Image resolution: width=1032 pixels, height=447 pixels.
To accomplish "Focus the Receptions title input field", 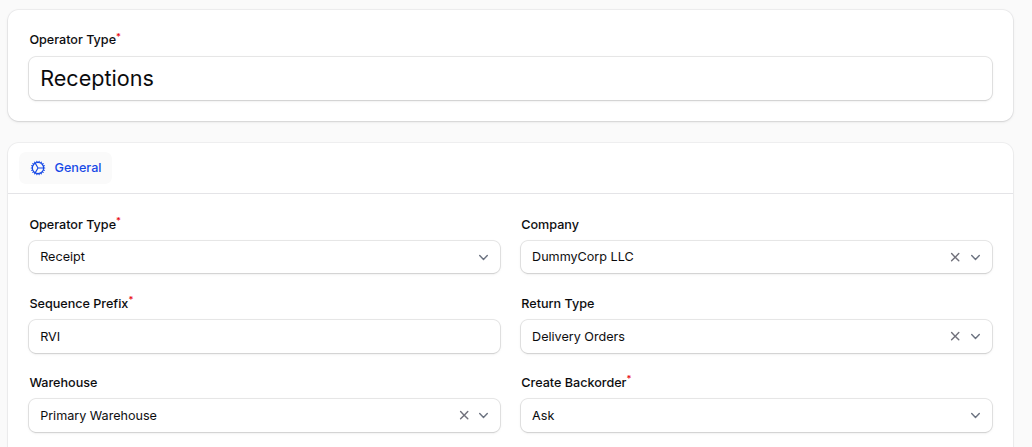I will [x=510, y=78].
